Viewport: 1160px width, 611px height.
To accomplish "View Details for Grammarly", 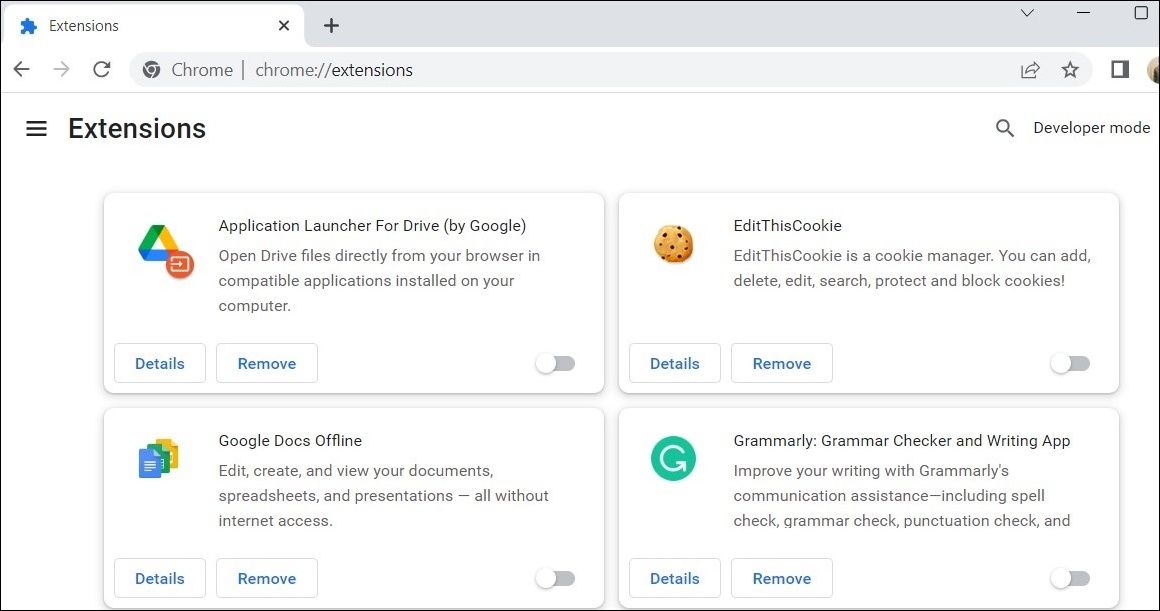I will tap(674, 578).
